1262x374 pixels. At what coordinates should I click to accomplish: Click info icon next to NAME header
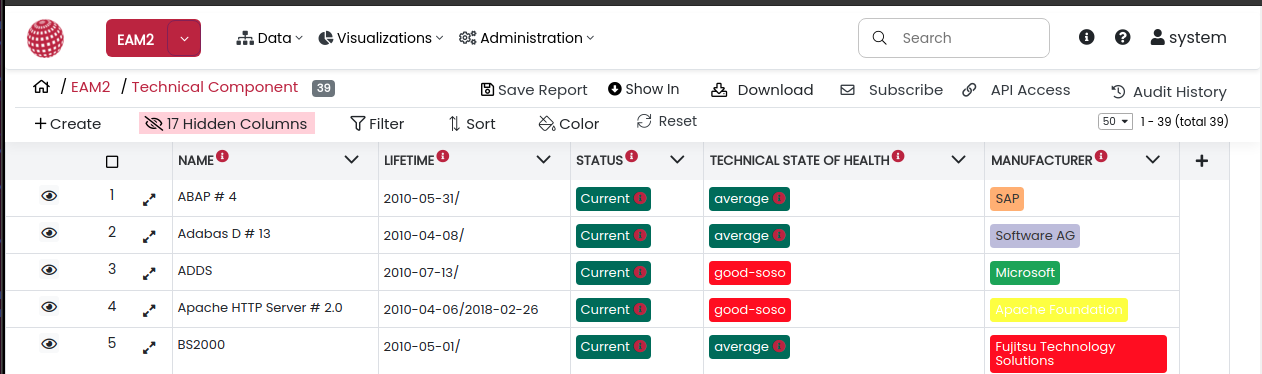(223, 156)
